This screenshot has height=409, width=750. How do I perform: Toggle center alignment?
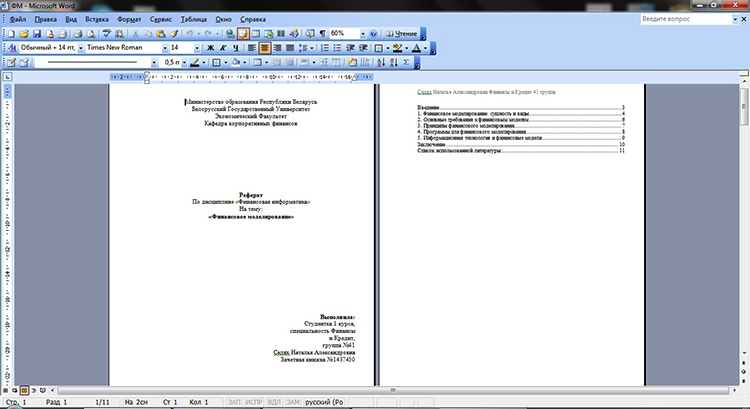click(265, 48)
